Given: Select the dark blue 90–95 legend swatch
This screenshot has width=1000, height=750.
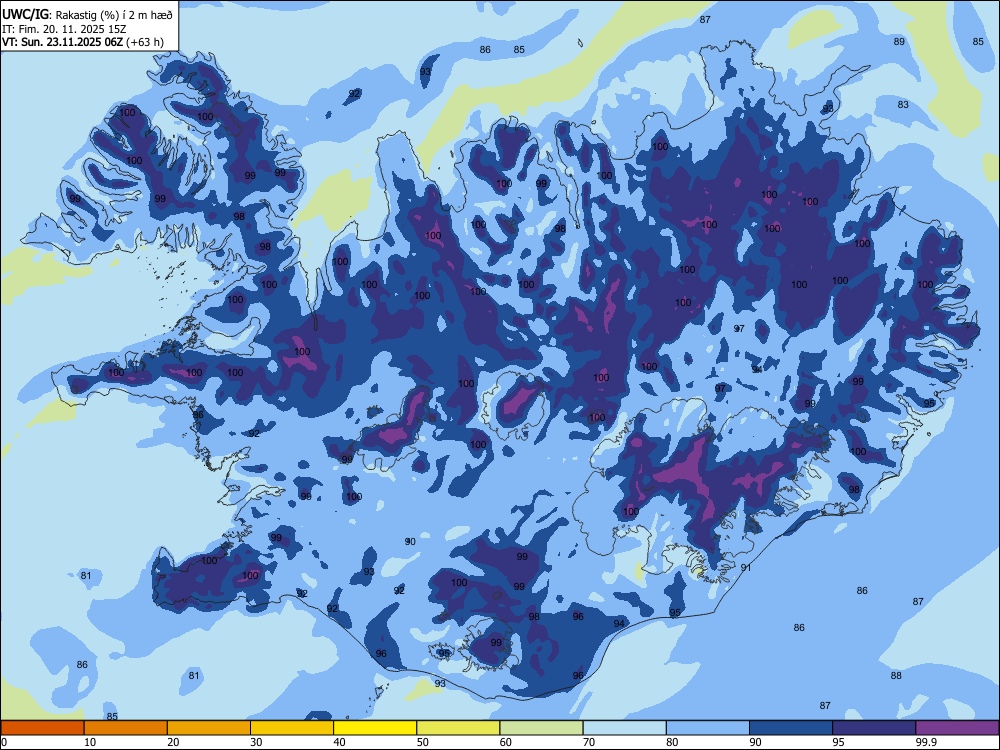Looking at the screenshot, I should click(791, 728).
